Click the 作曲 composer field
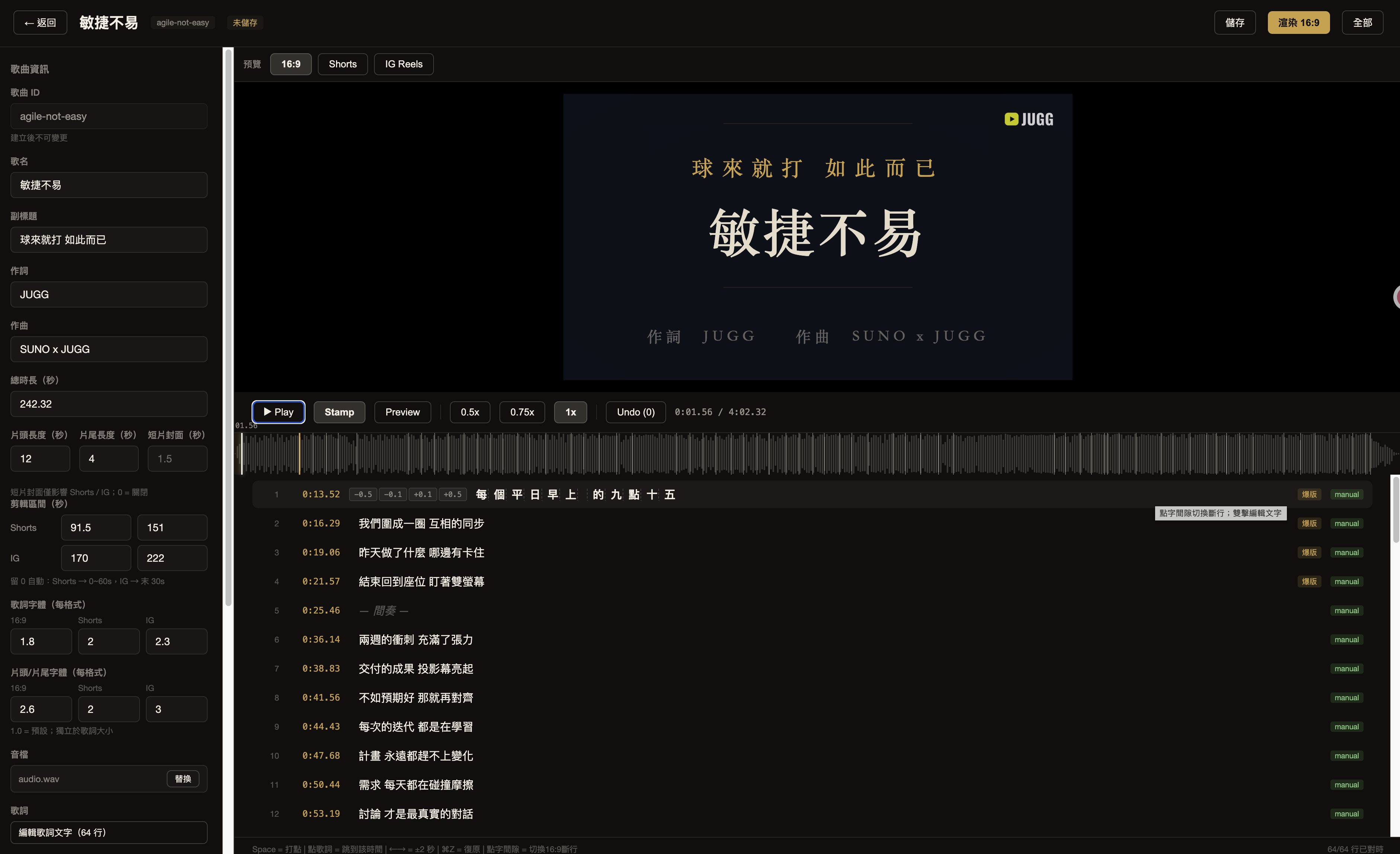 coord(109,350)
